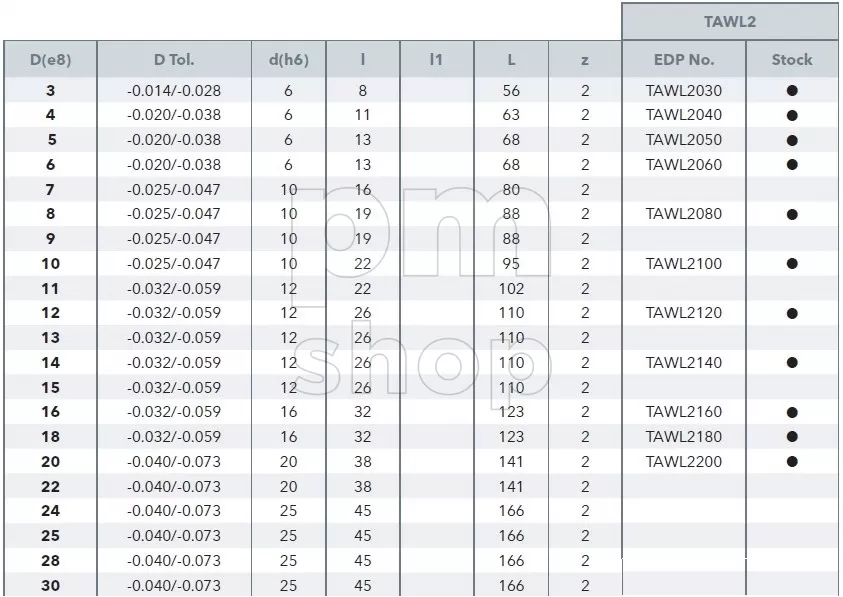This screenshot has width=843, height=597.
Task: Click the L value 102 cell
Action: coord(511,289)
